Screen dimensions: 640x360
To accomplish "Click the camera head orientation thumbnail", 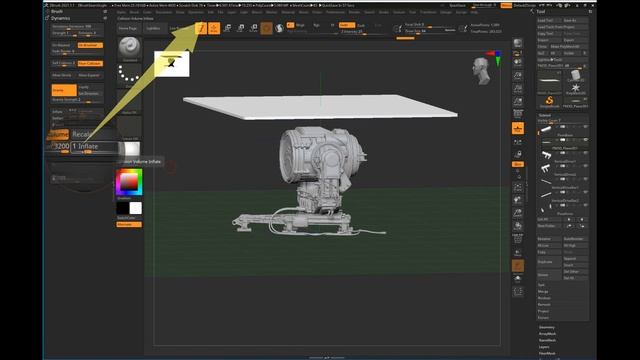I will point(482,71).
